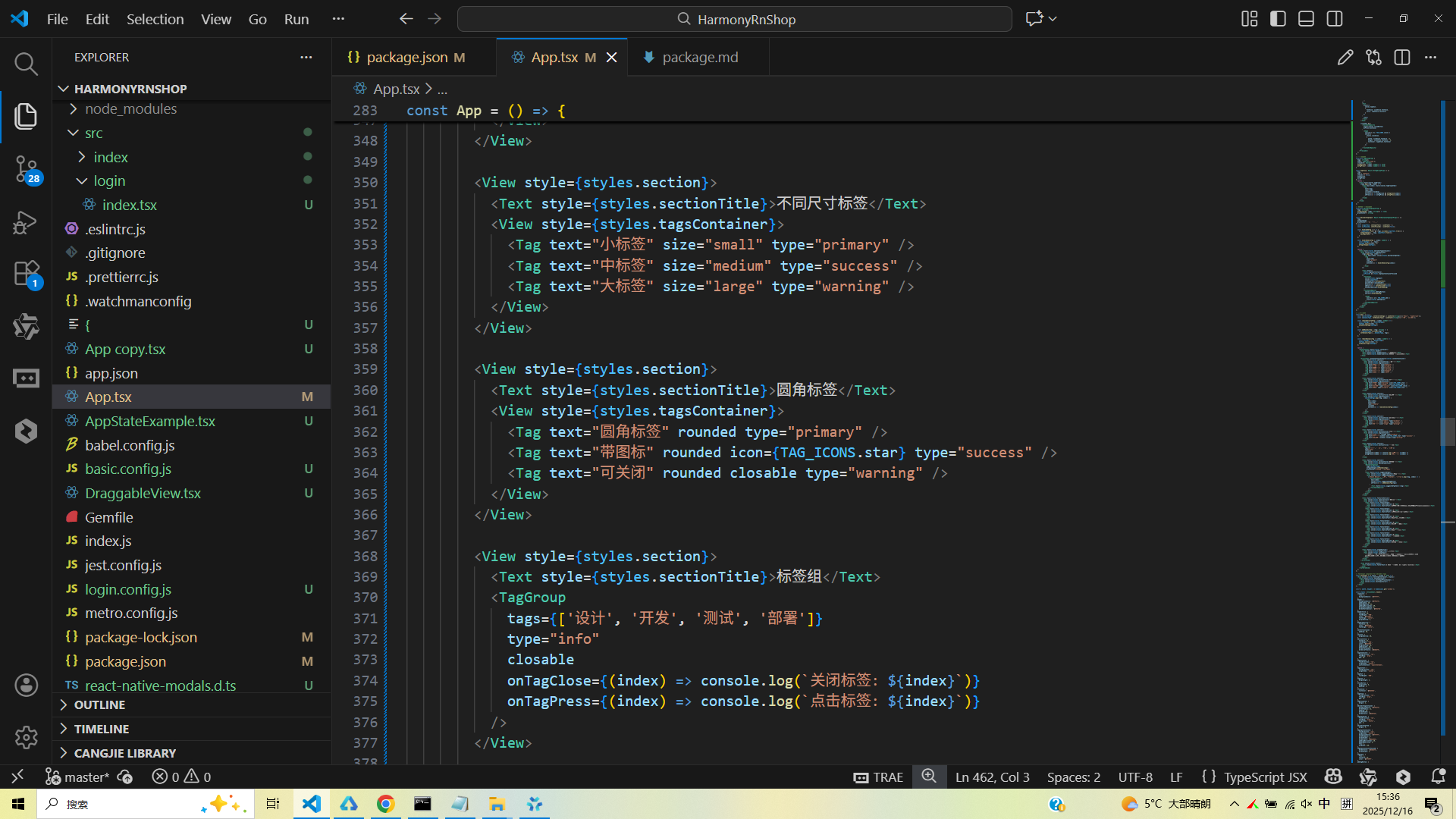Expand the OUTLINE section
Viewport: 1456px width, 819px height.
pos(99,704)
